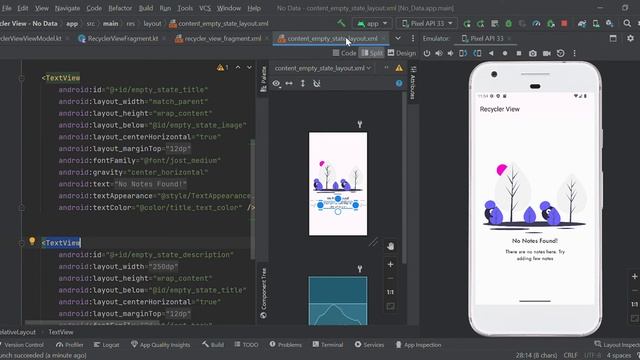Click emulator Home circle button
The image size is (640, 360).
pyautogui.click(x=505, y=53)
